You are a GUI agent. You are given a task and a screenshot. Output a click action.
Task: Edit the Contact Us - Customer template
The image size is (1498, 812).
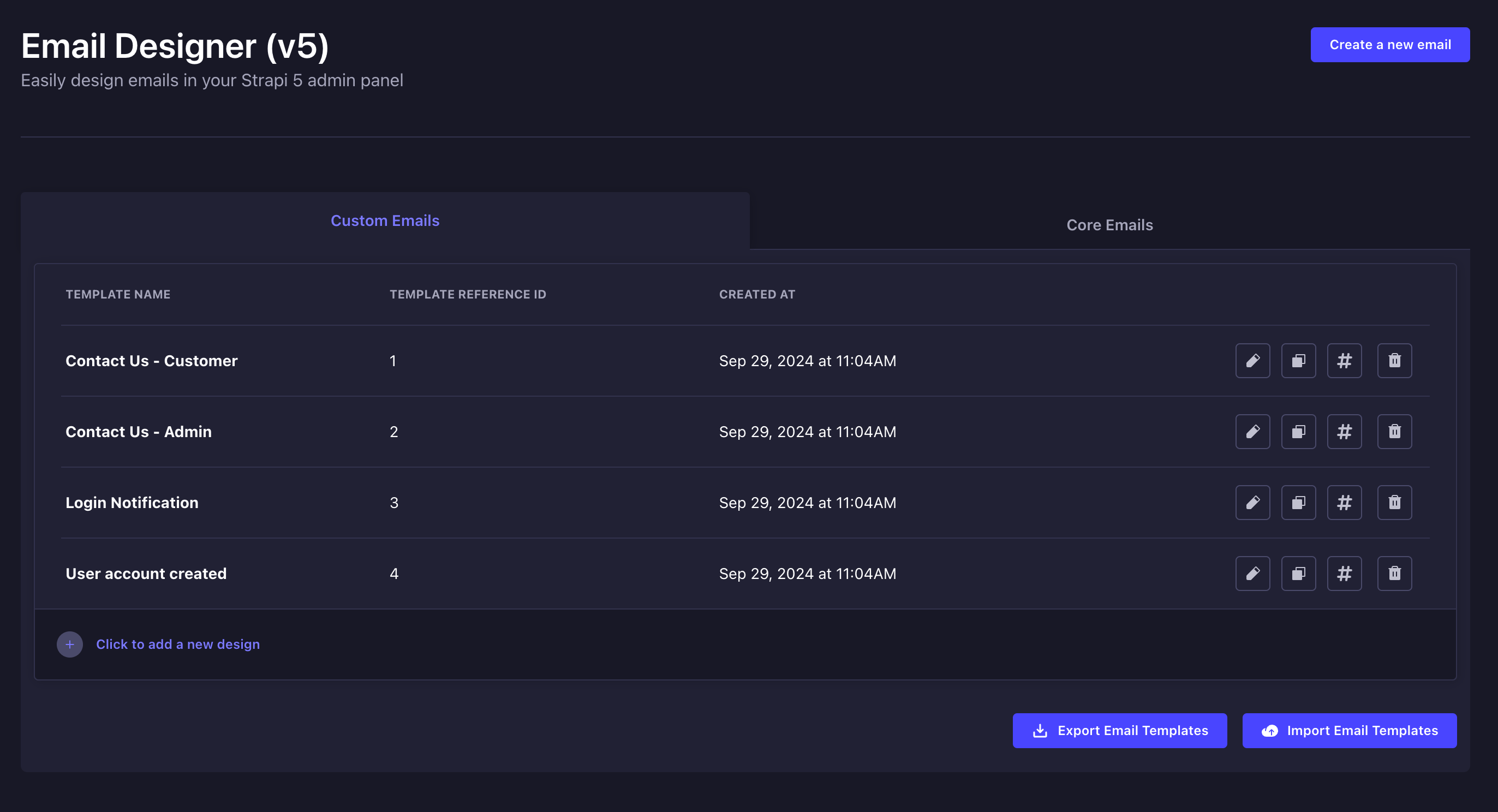(1252, 361)
